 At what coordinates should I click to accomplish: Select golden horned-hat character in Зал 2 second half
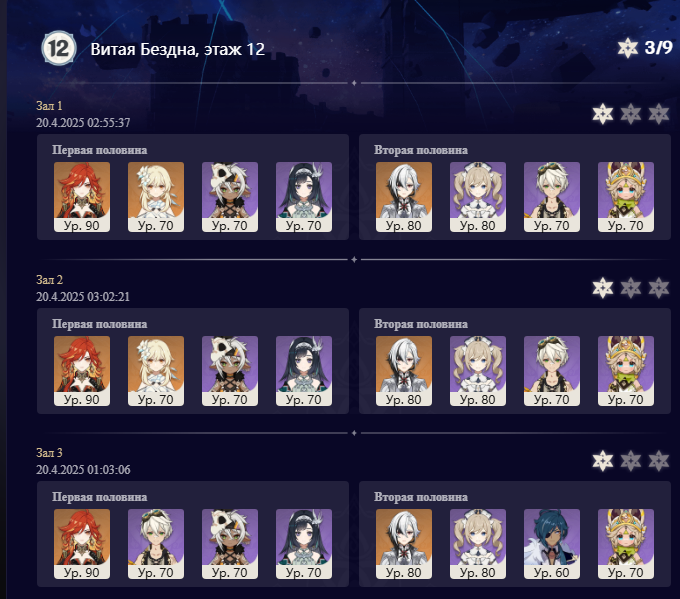pyautogui.click(x=626, y=371)
